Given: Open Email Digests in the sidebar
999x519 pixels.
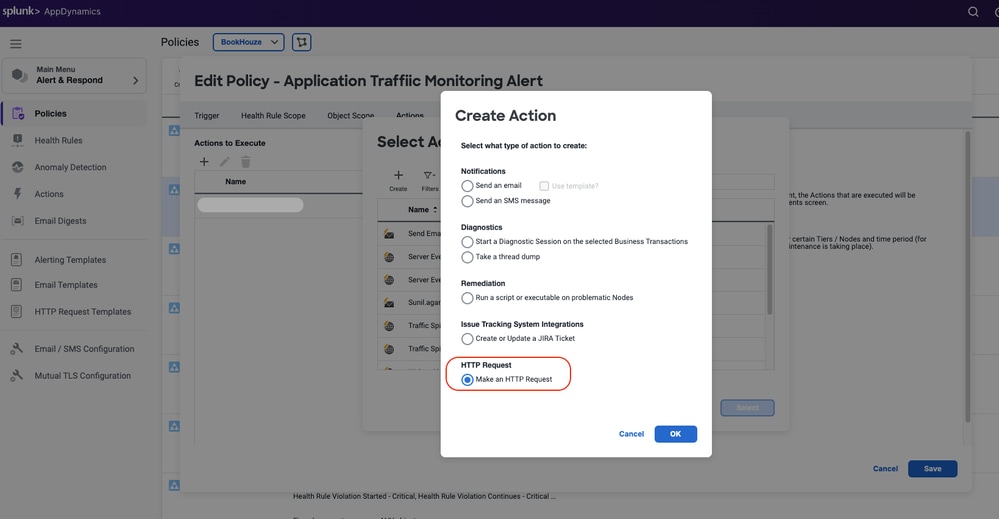Looking at the screenshot, I should click(60, 220).
